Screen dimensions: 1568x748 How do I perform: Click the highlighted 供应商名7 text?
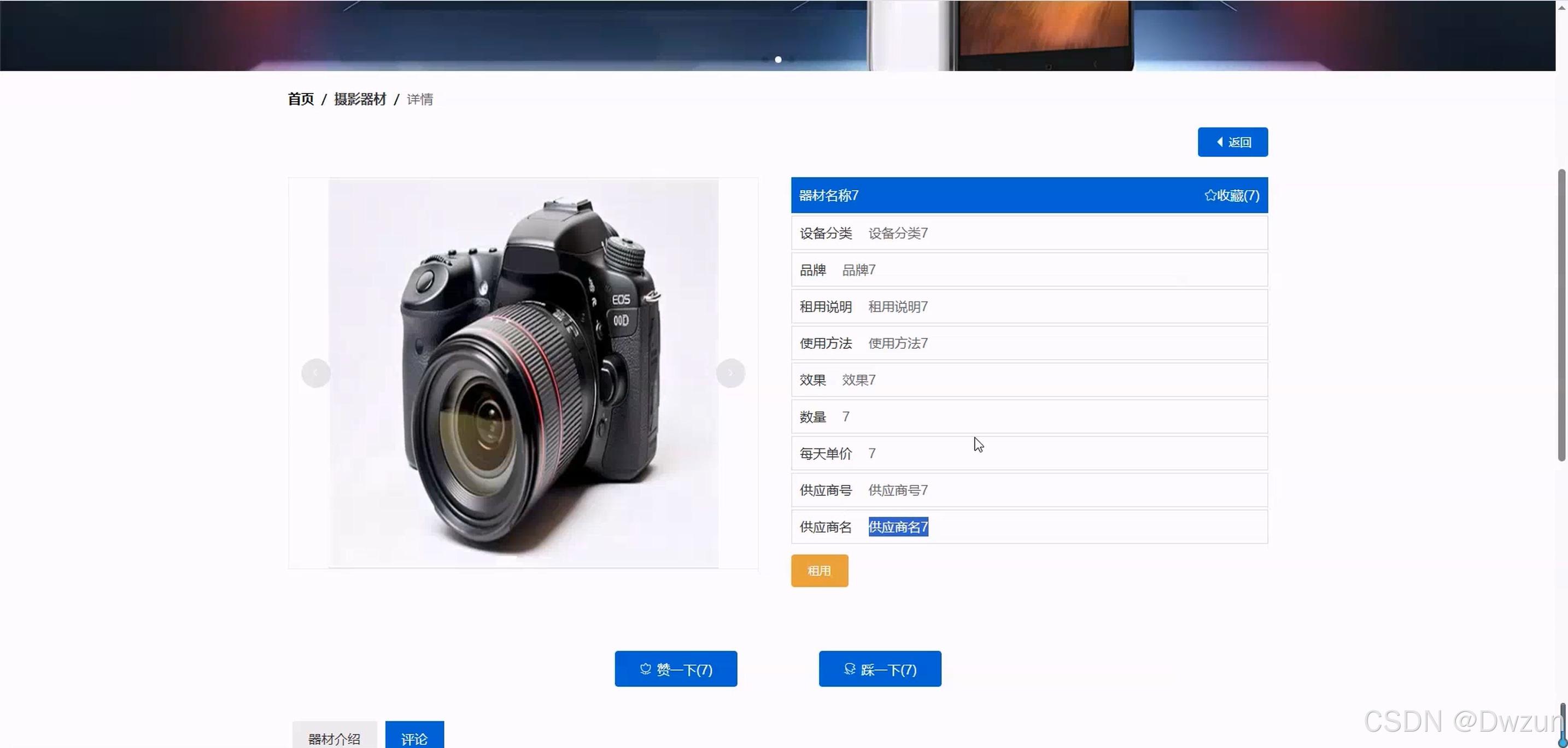point(898,527)
